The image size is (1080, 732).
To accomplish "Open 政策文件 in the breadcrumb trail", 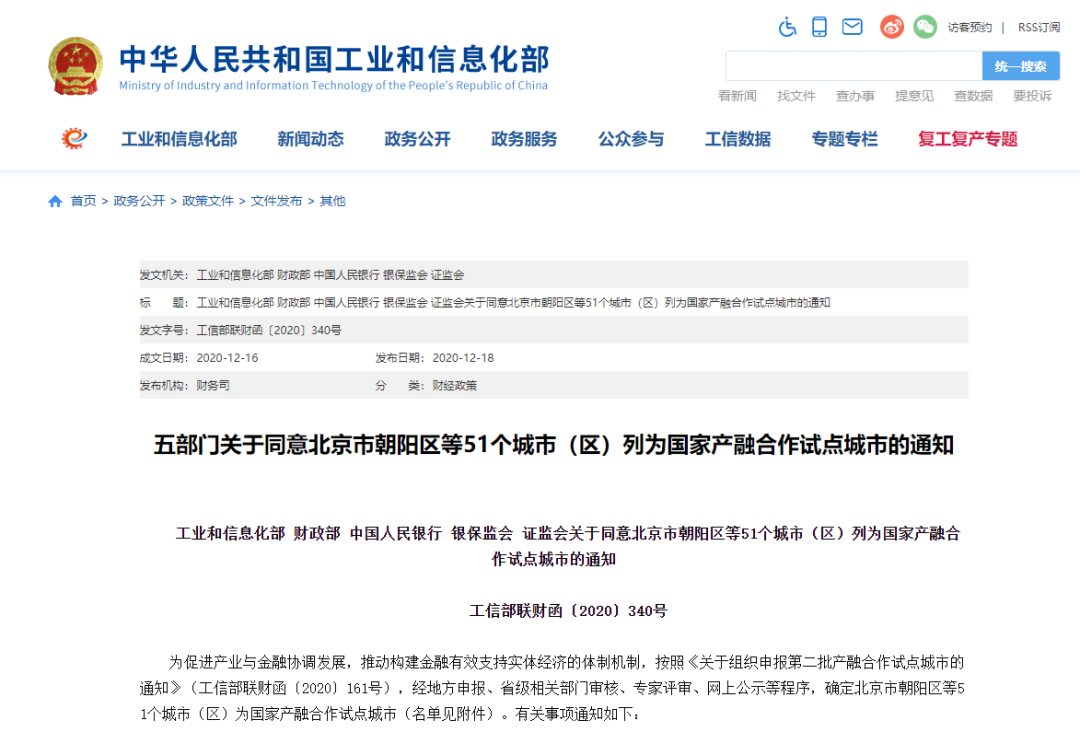I will pos(208,200).
